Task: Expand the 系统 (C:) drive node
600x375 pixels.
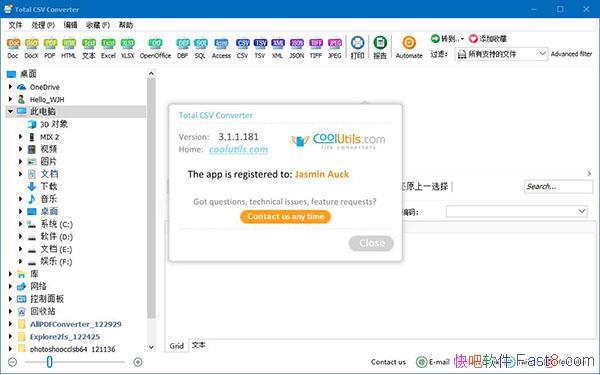Action: (x=20, y=224)
